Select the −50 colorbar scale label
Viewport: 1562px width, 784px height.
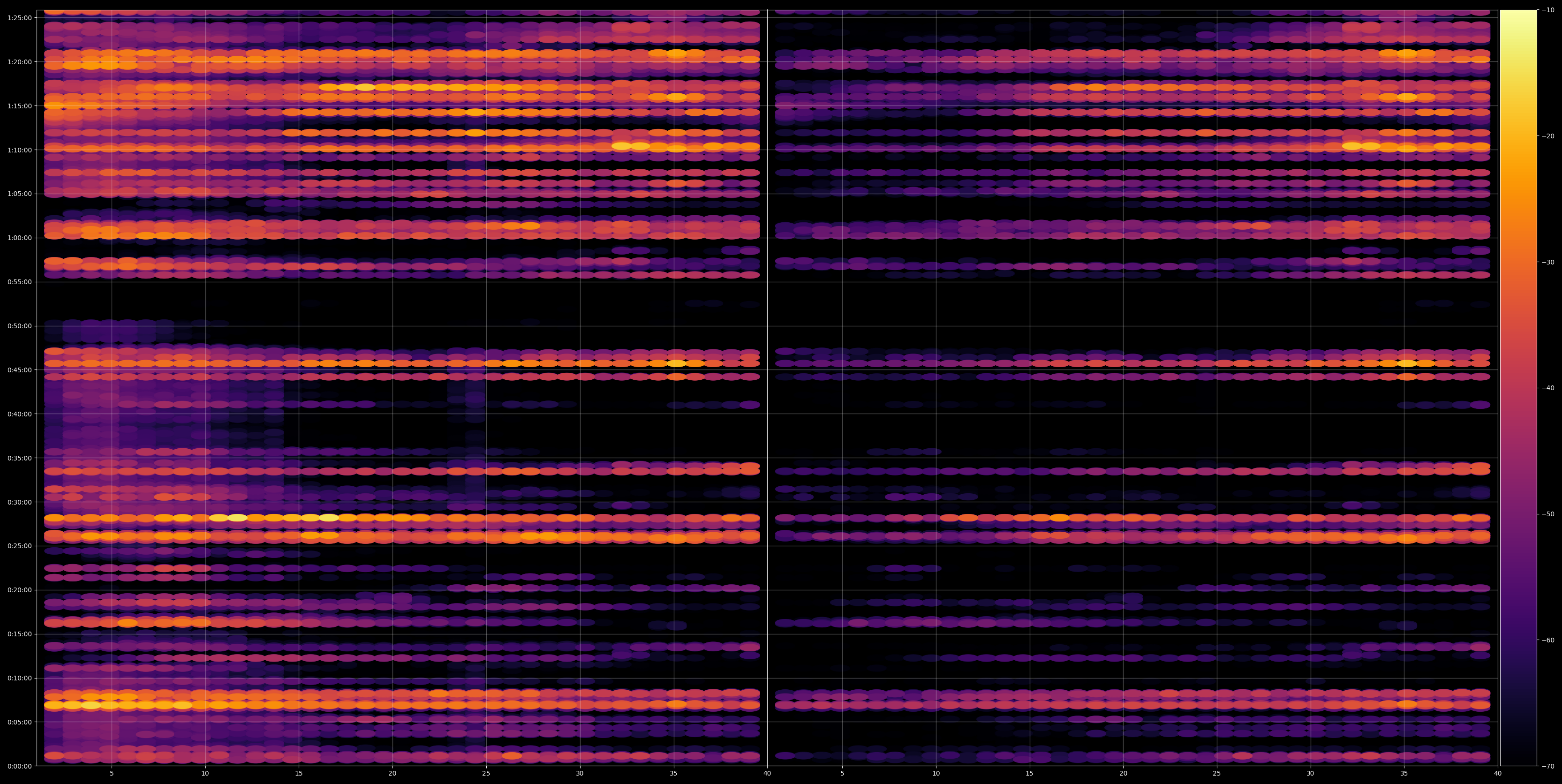tap(1547, 514)
